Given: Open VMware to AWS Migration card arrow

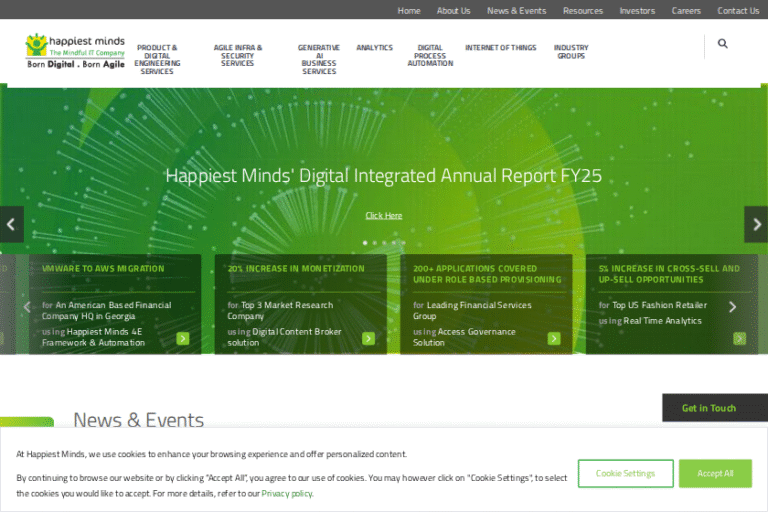Looking at the screenshot, I should [x=183, y=338].
